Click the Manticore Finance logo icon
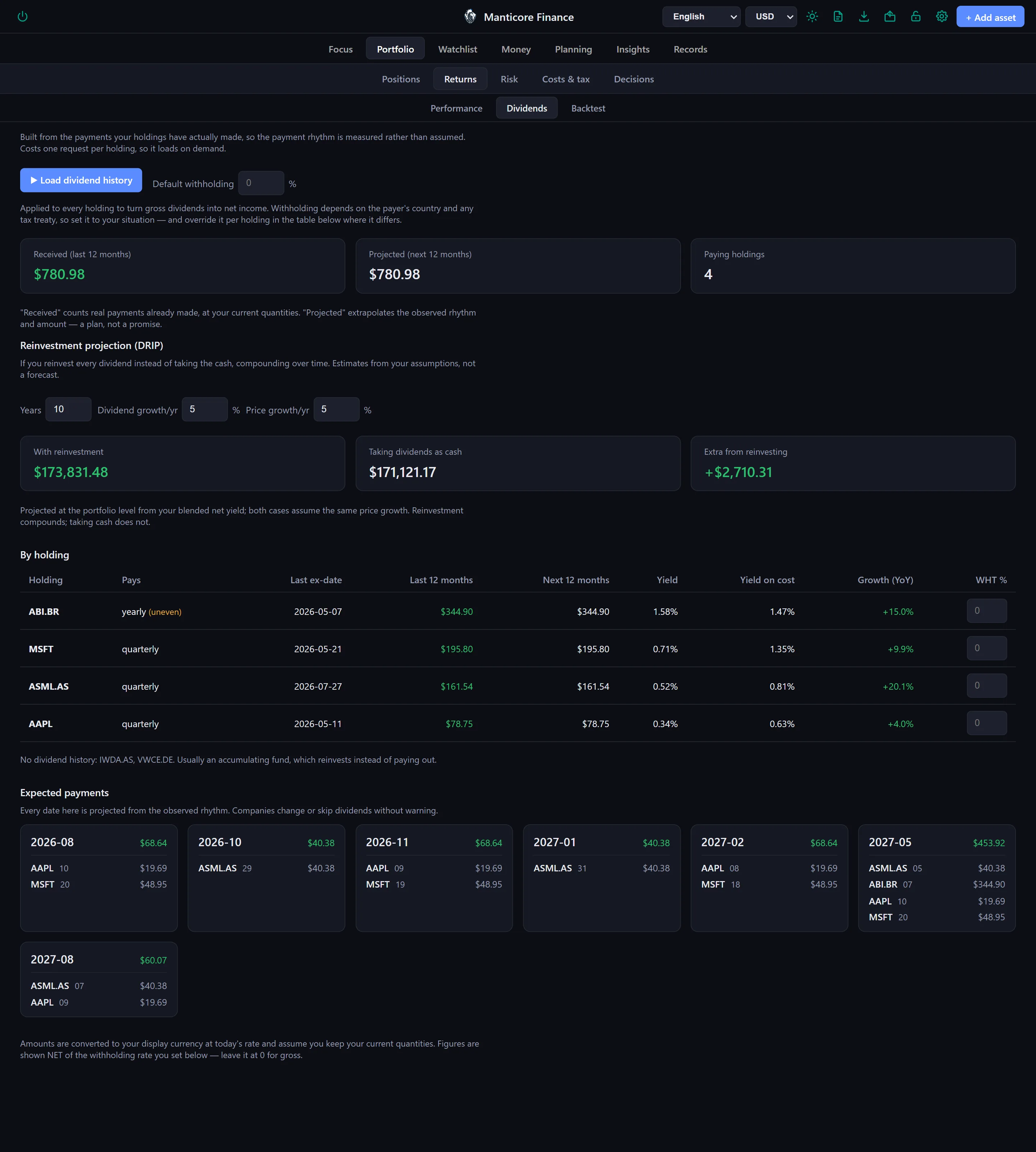 [x=470, y=17]
